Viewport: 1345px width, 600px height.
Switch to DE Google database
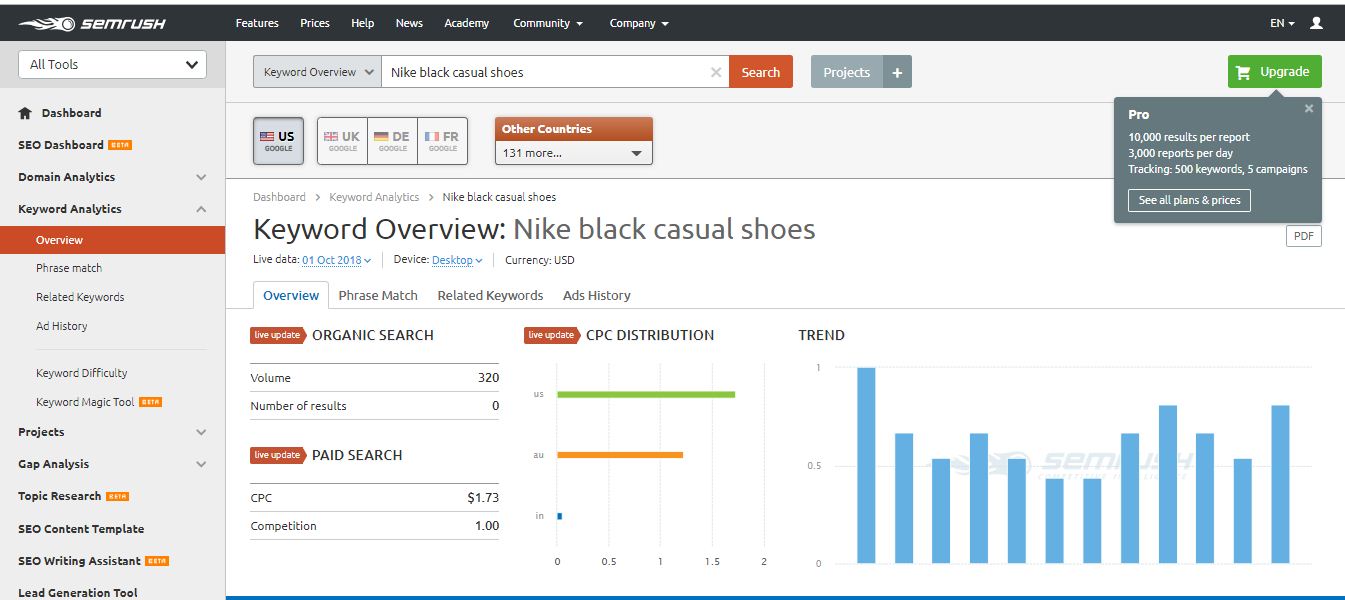pyautogui.click(x=392, y=141)
